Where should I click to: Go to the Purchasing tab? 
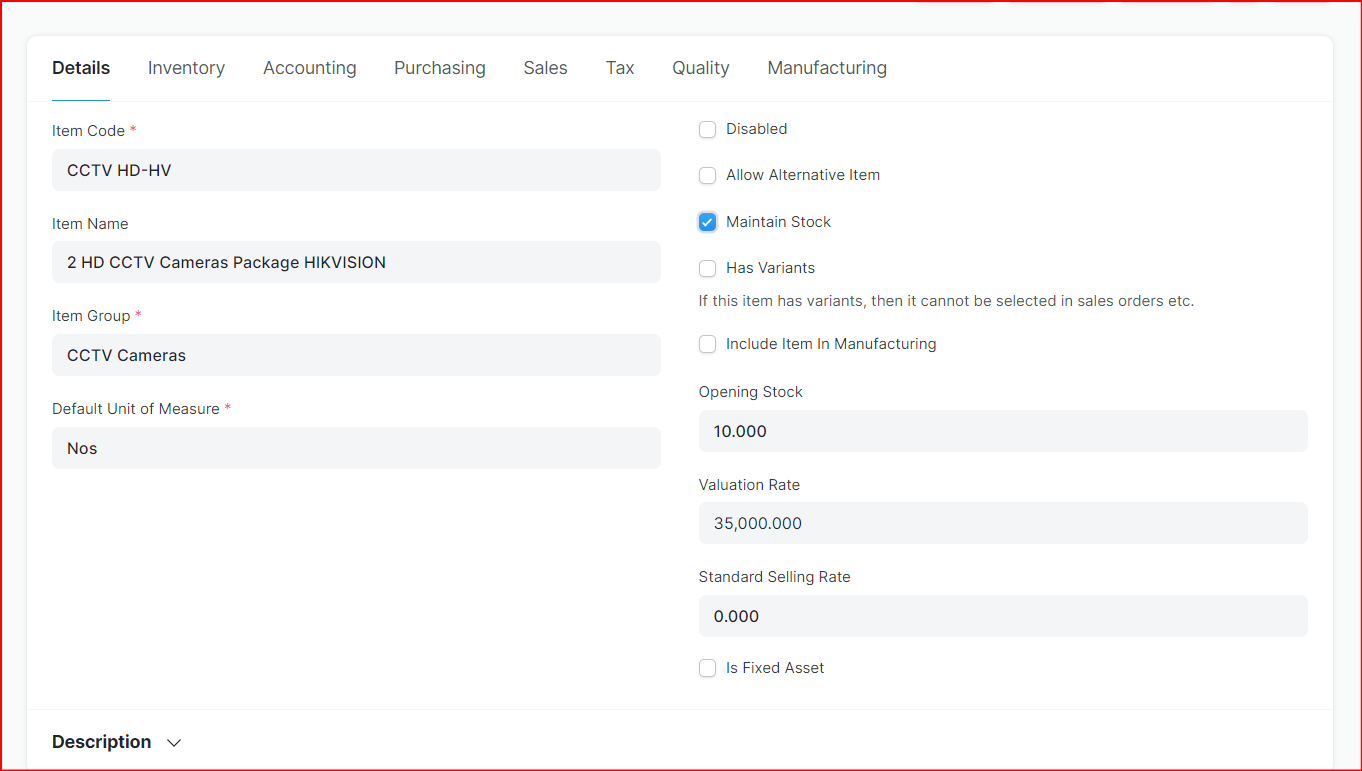click(439, 68)
